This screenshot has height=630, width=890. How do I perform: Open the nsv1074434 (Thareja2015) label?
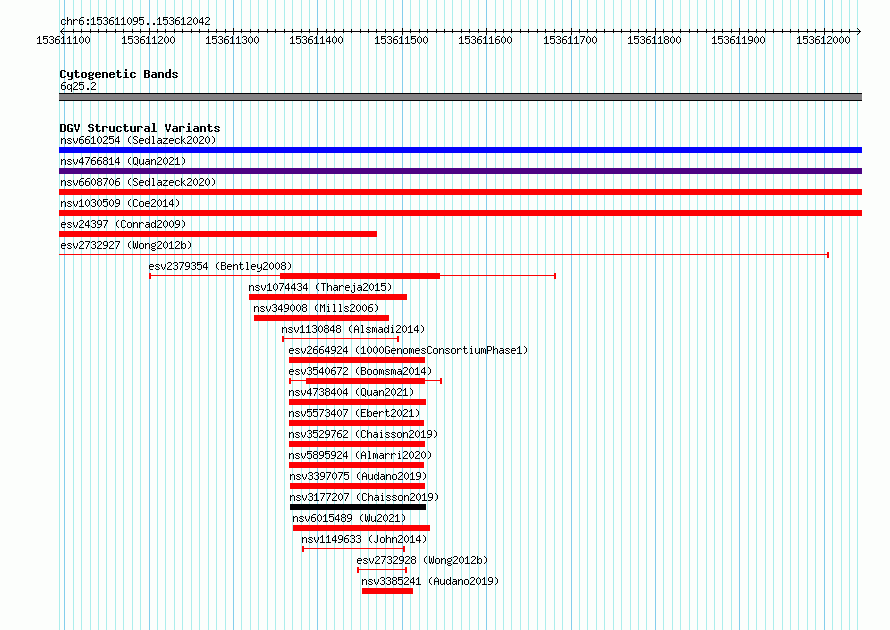pyautogui.click(x=320, y=287)
